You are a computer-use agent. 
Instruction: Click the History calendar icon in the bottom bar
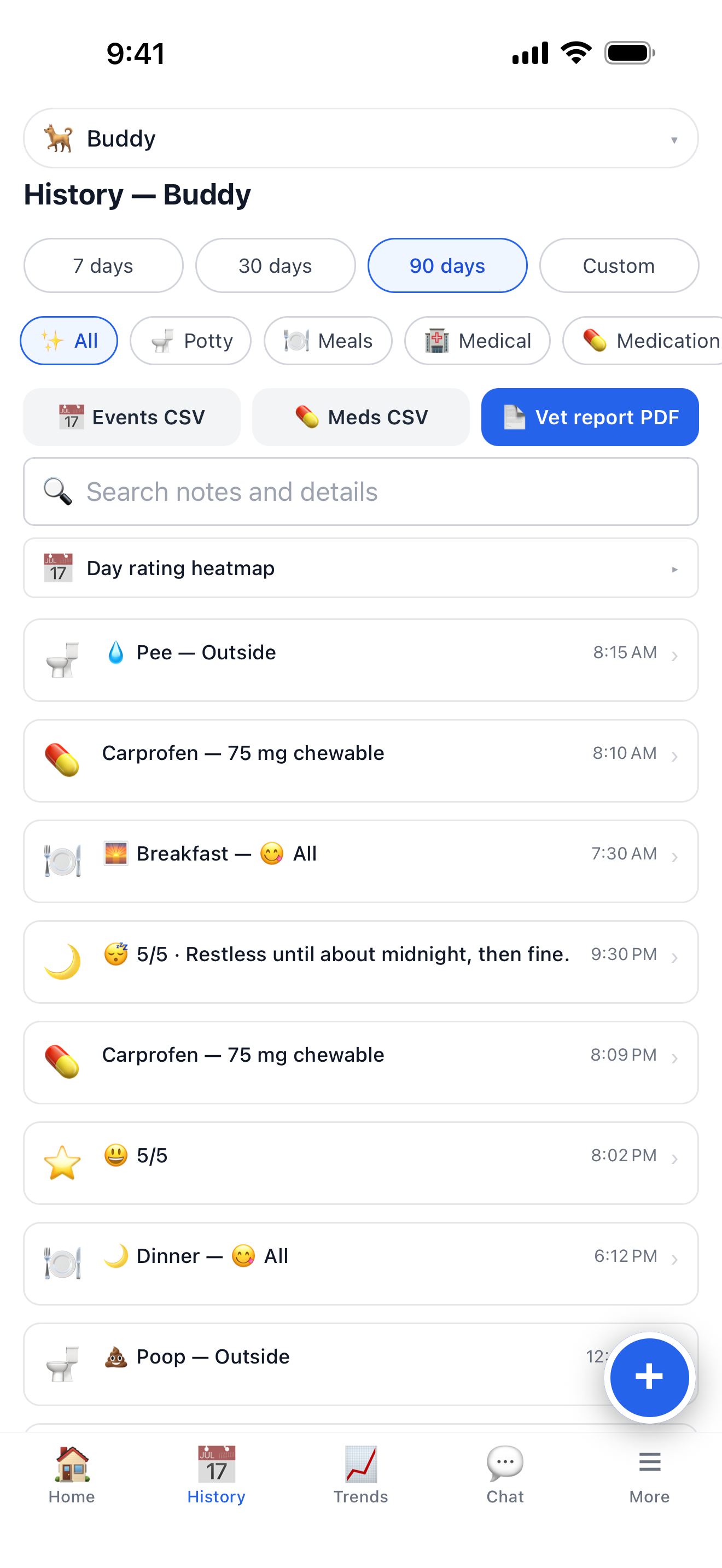pos(216,1464)
